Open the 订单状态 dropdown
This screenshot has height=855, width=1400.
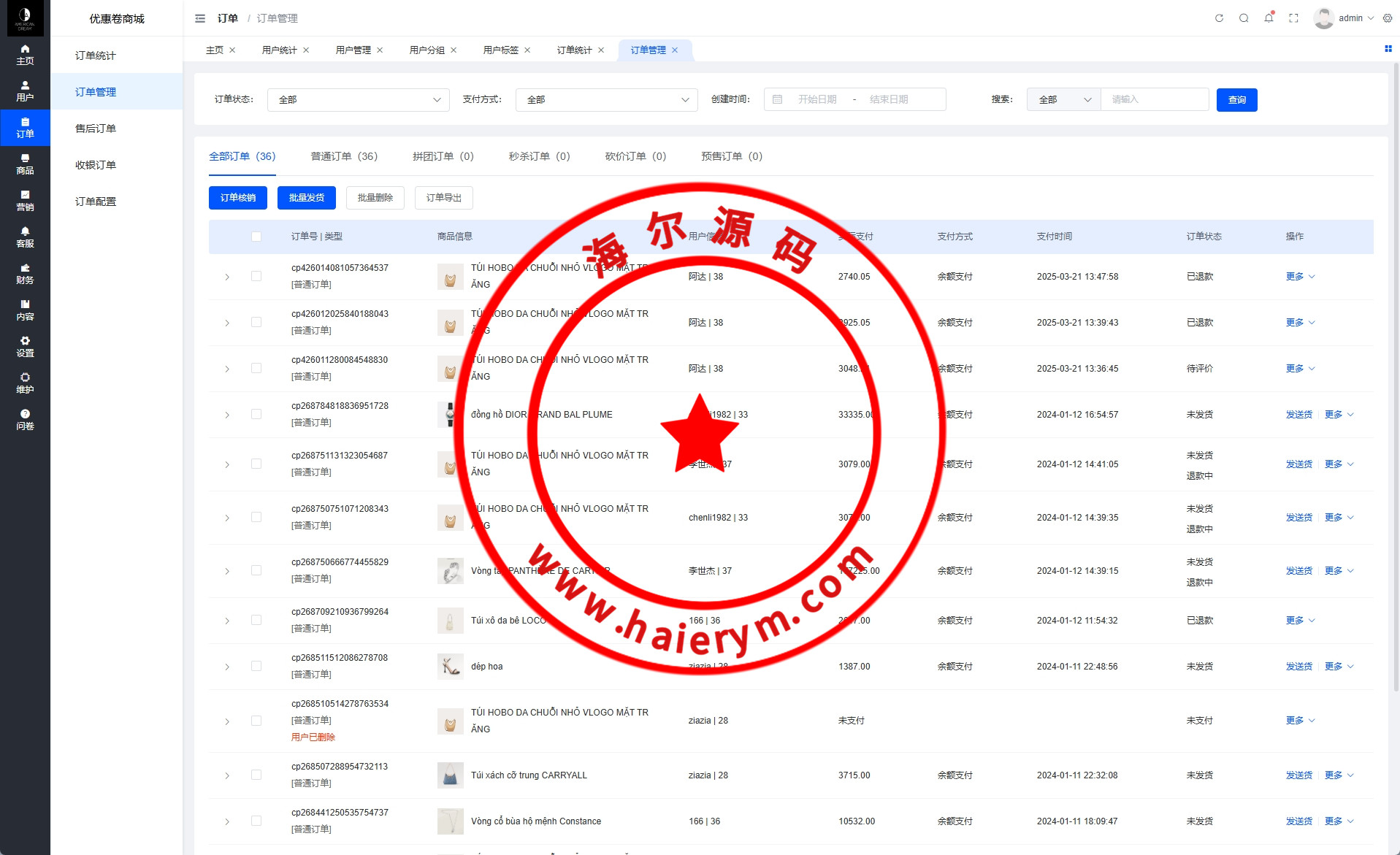point(358,100)
